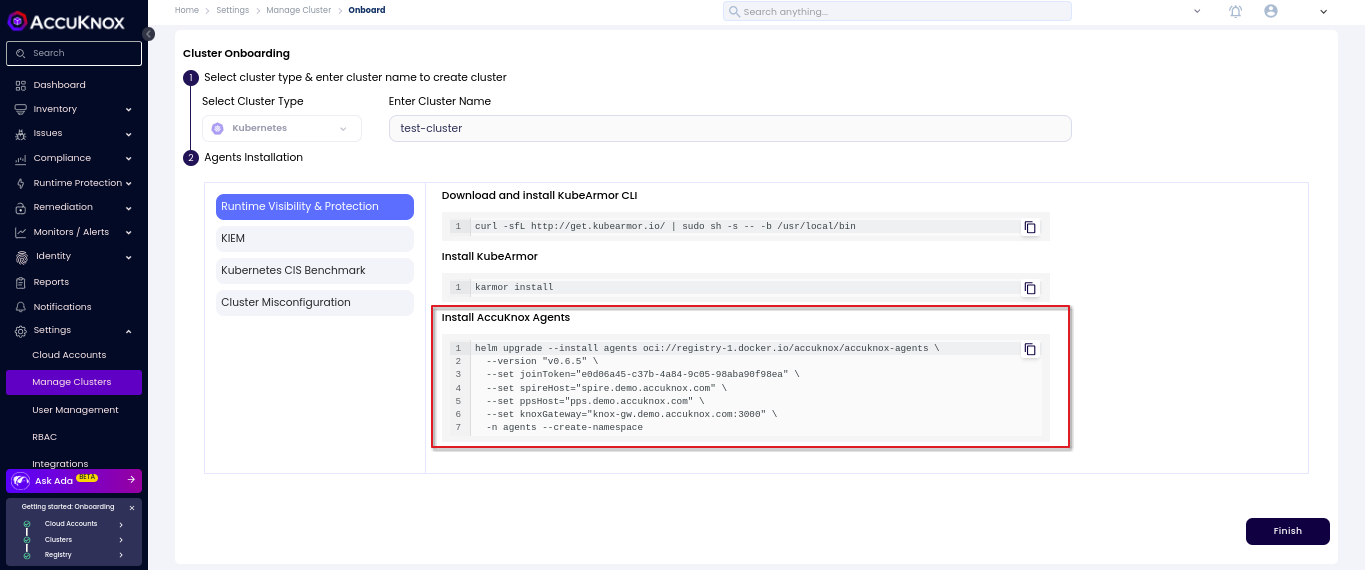Image resolution: width=1365 pixels, height=570 pixels.
Task: Click the Ask Ada arrow icon
Action: click(x=131, y=481)
